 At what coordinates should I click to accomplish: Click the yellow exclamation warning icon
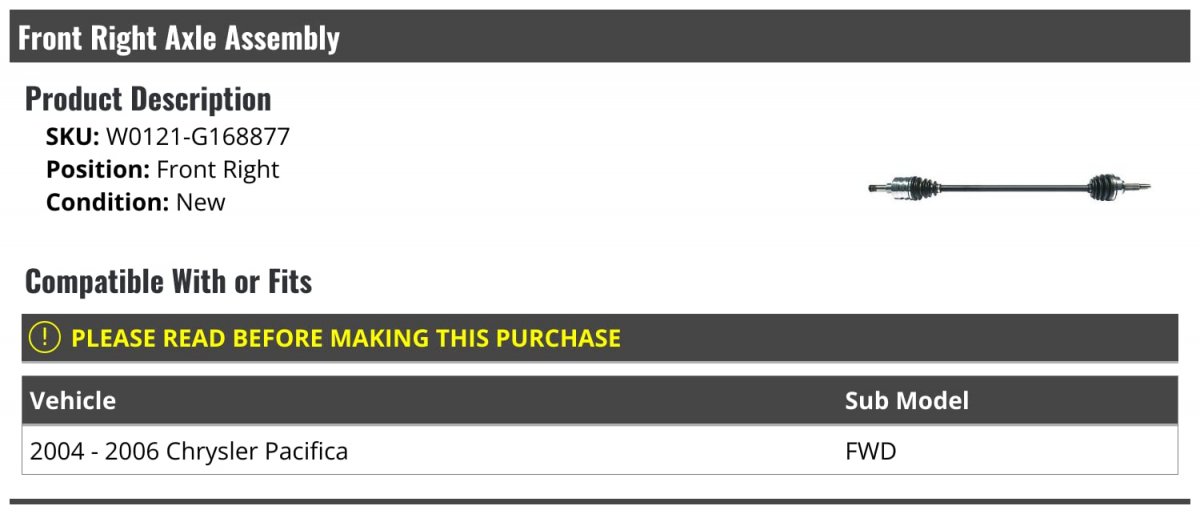click(45, 338)
